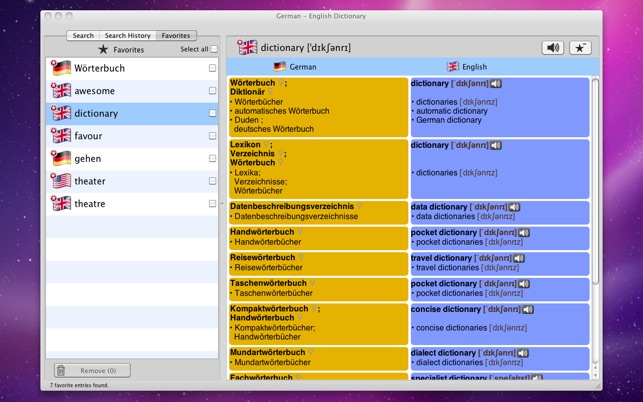Tick the checkbox for awesome
This screenshot has height=402, width=643.
point(212,91)
